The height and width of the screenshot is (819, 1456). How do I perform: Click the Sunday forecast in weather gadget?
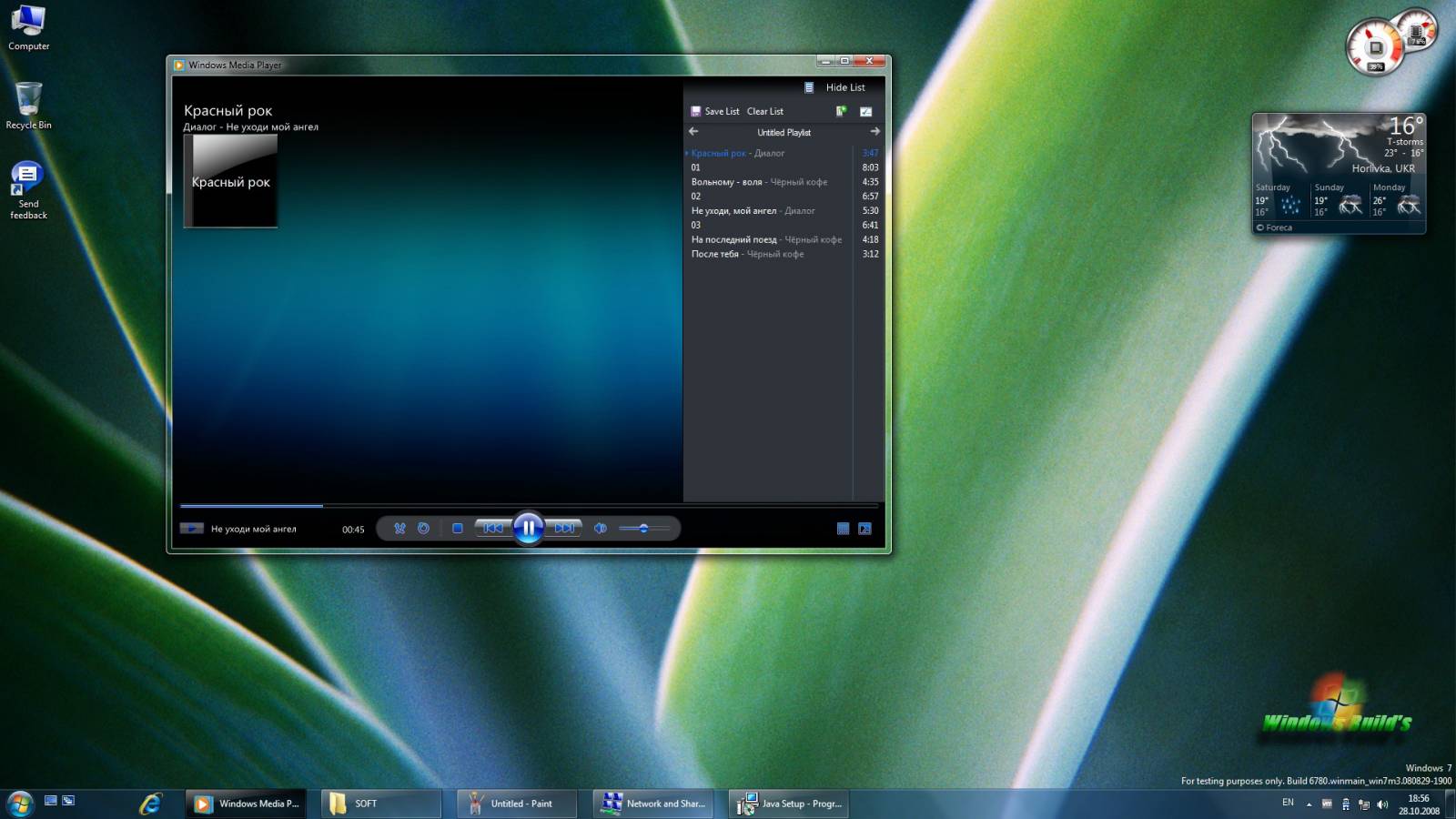tap(1339, 200)
